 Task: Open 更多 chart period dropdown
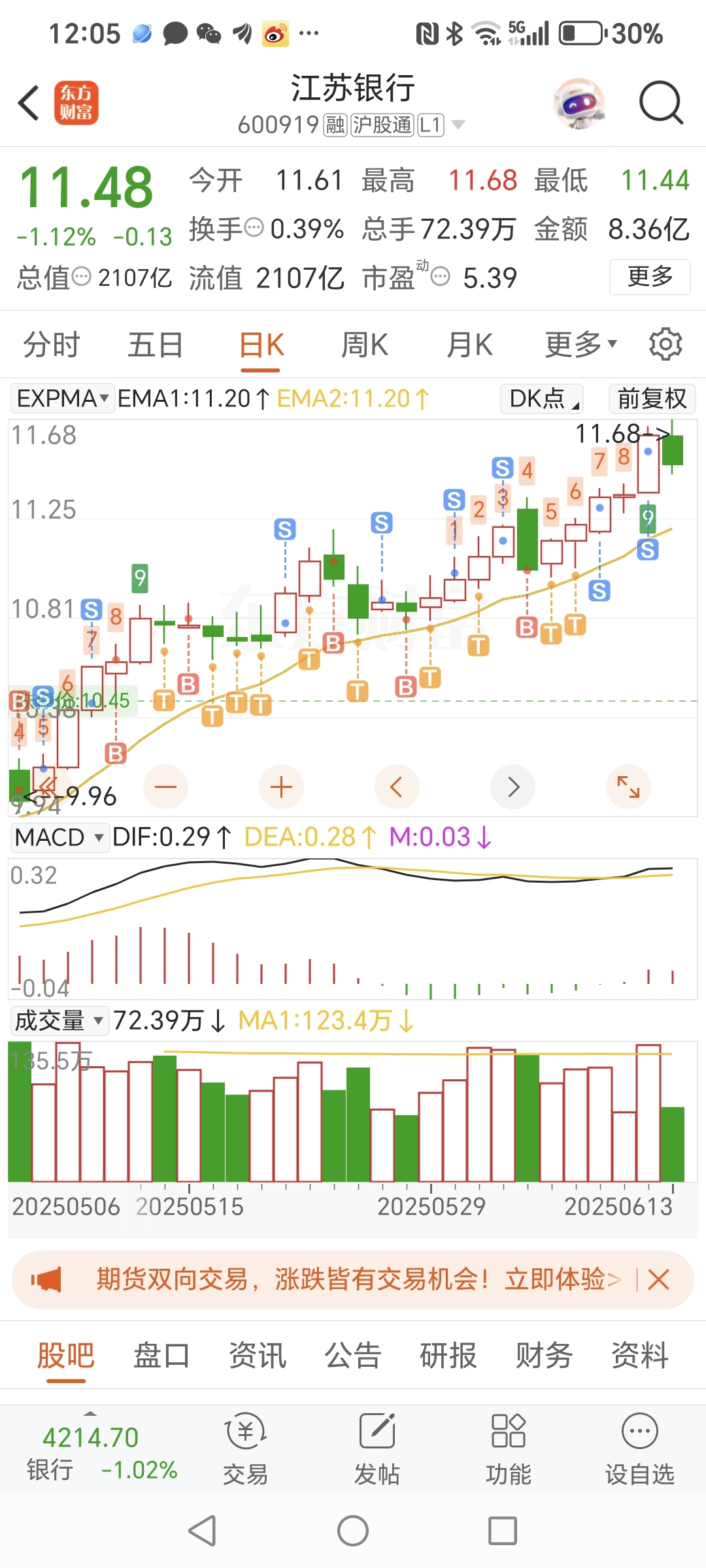(581, 344)
